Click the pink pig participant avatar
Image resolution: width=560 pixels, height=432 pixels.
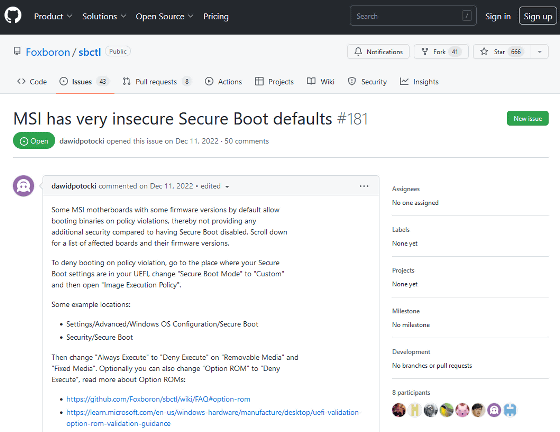coord(462,410)
